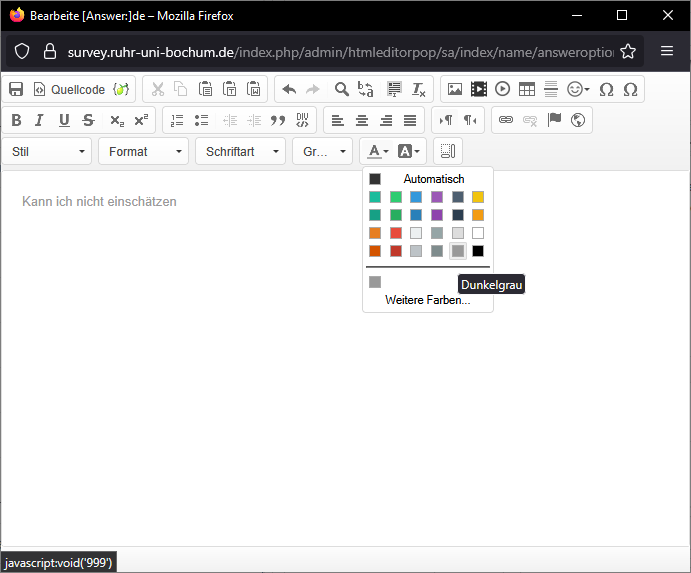Insert an anchor flag
Screen dimensions: 691x573
click(x=554, y=120)
